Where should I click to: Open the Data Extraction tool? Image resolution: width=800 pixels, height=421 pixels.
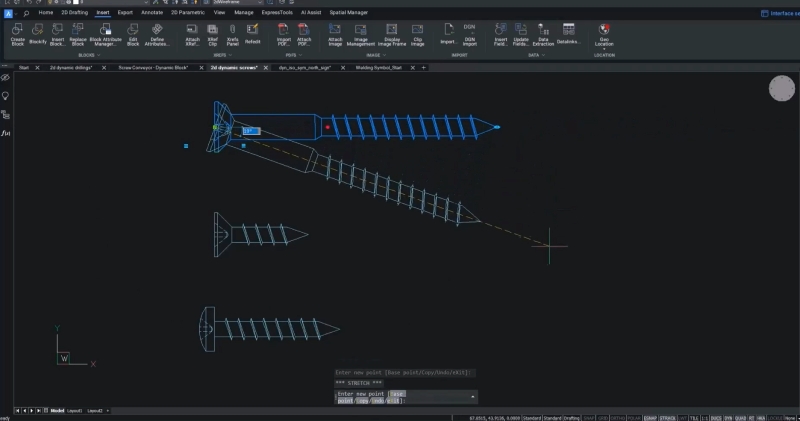tap(543, 35)
